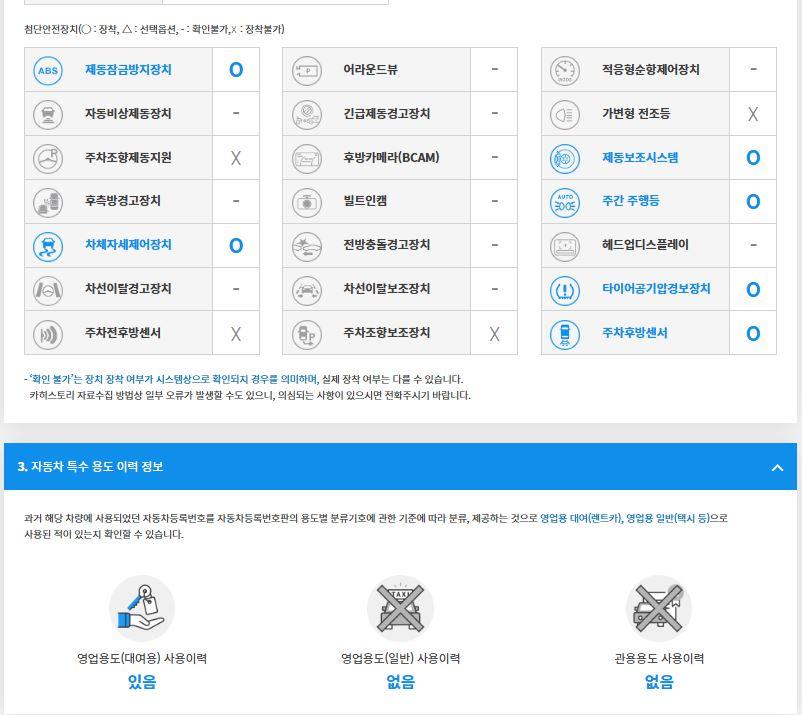
Task: Click the 3. 자동차 특수 용도 이력 정보 header
Action: coord(91,467)
